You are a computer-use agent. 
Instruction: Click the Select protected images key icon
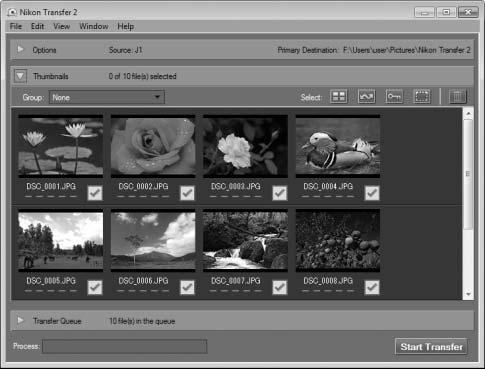[394, 97]
